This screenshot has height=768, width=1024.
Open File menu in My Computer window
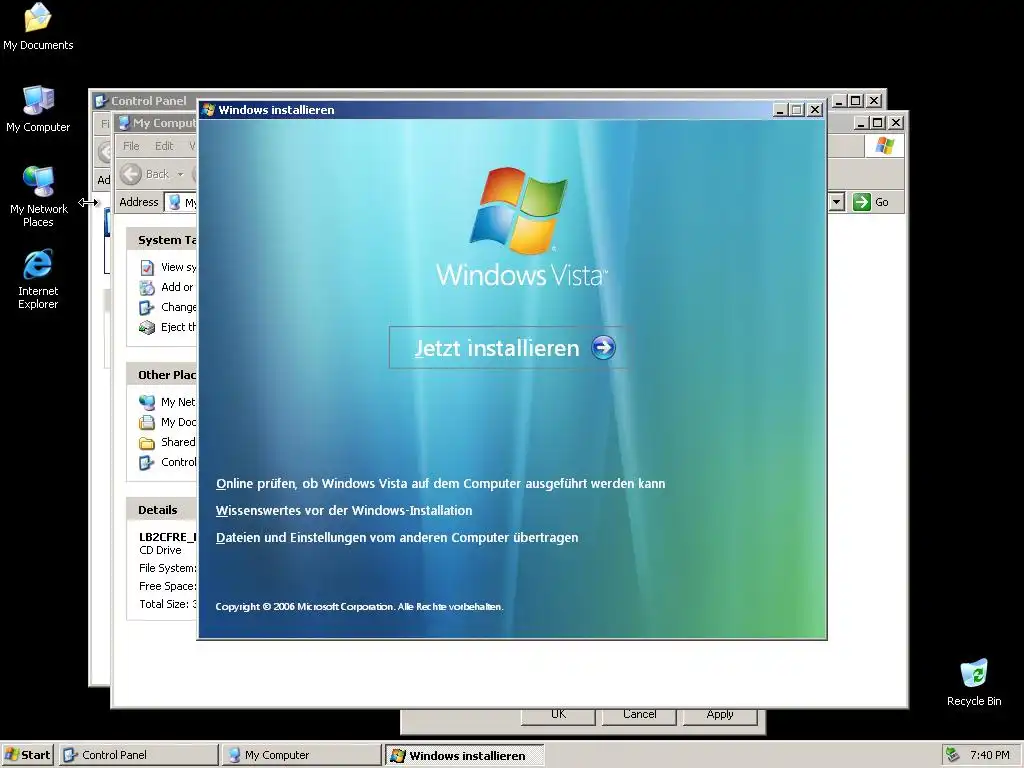(131, 146)
